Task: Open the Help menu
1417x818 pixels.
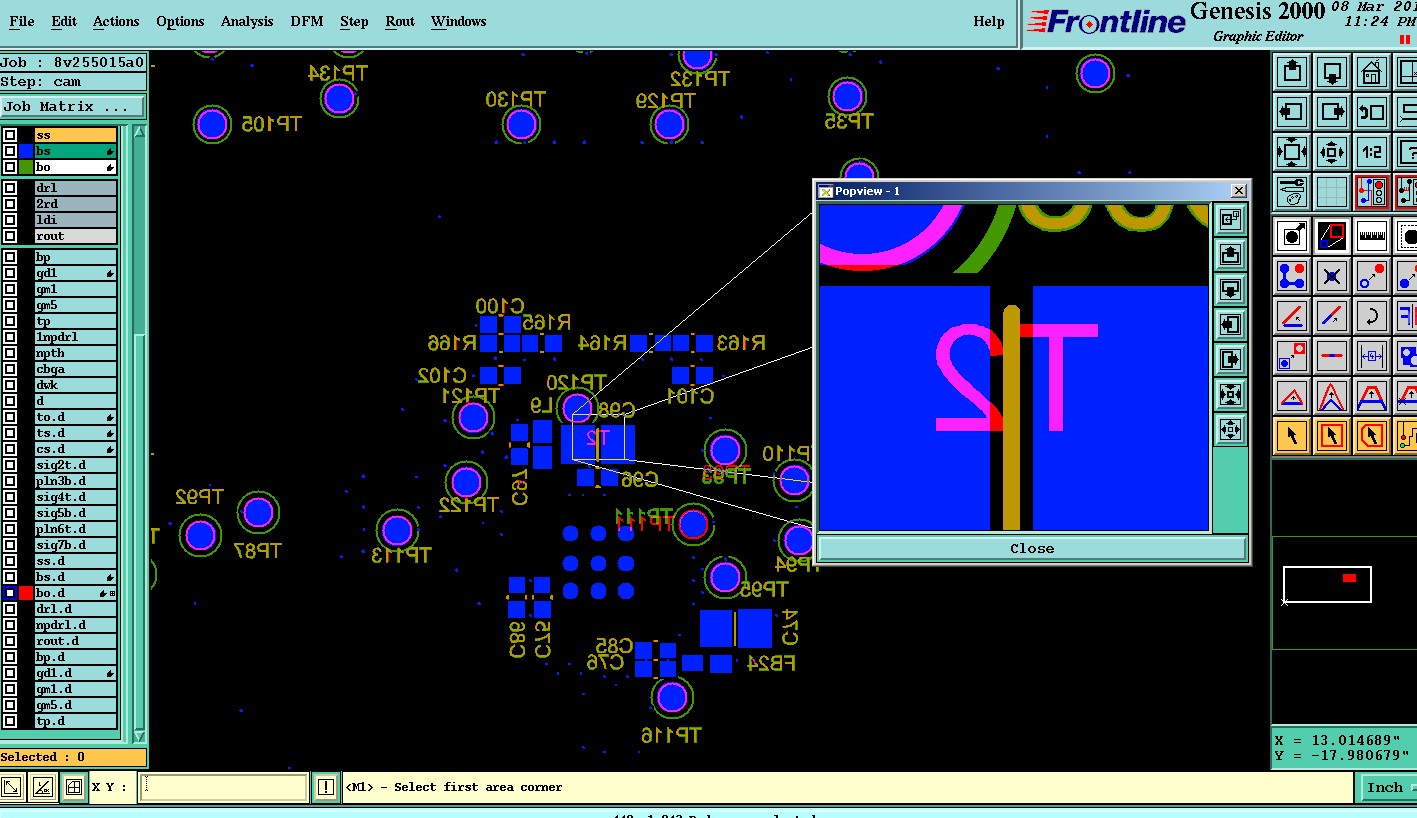Action: tap(989, 21)
